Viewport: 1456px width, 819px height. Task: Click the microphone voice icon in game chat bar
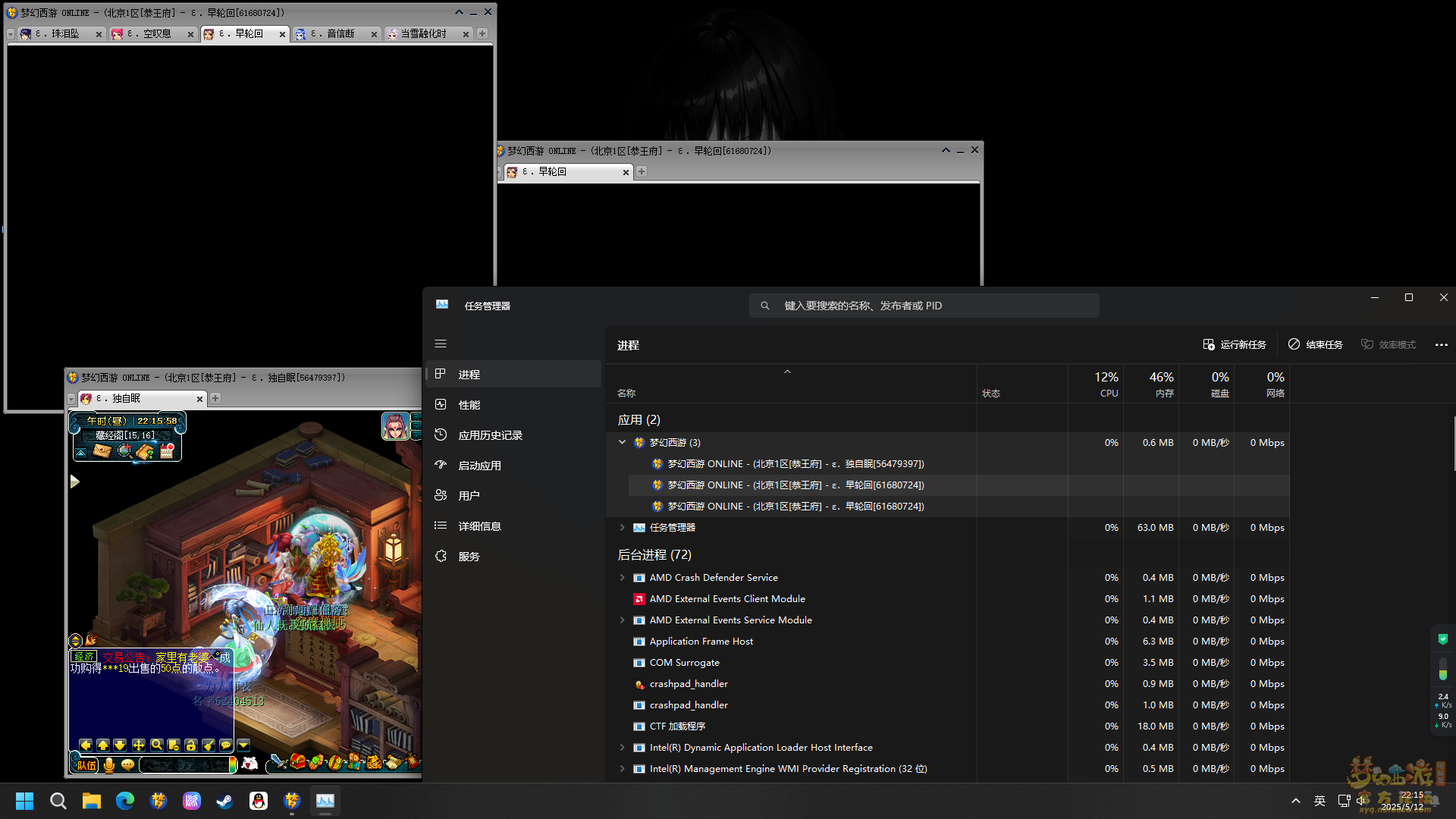point(109,764)
